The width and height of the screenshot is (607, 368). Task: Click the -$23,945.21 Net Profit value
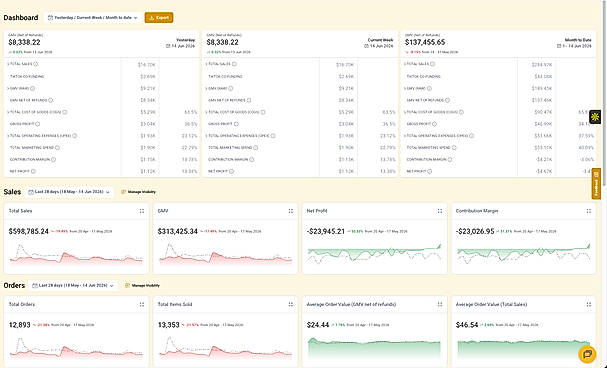326,231
